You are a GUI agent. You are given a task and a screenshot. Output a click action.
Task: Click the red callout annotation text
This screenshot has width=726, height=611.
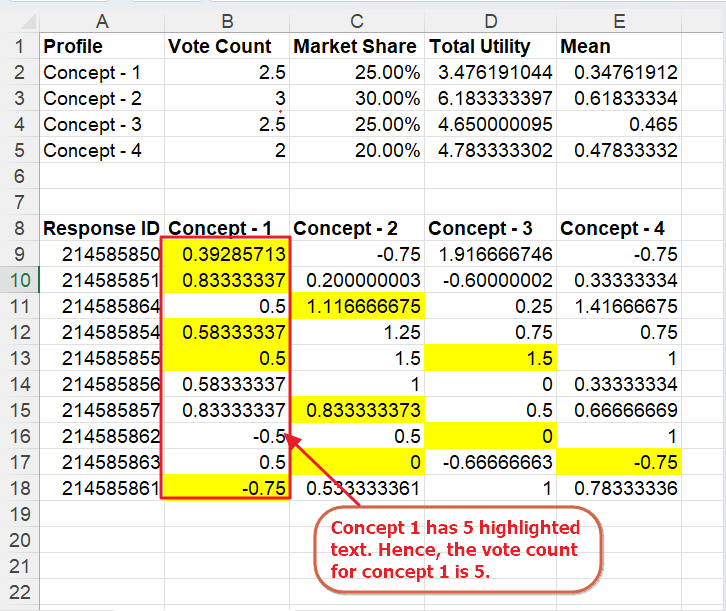[x=456, y=549]
